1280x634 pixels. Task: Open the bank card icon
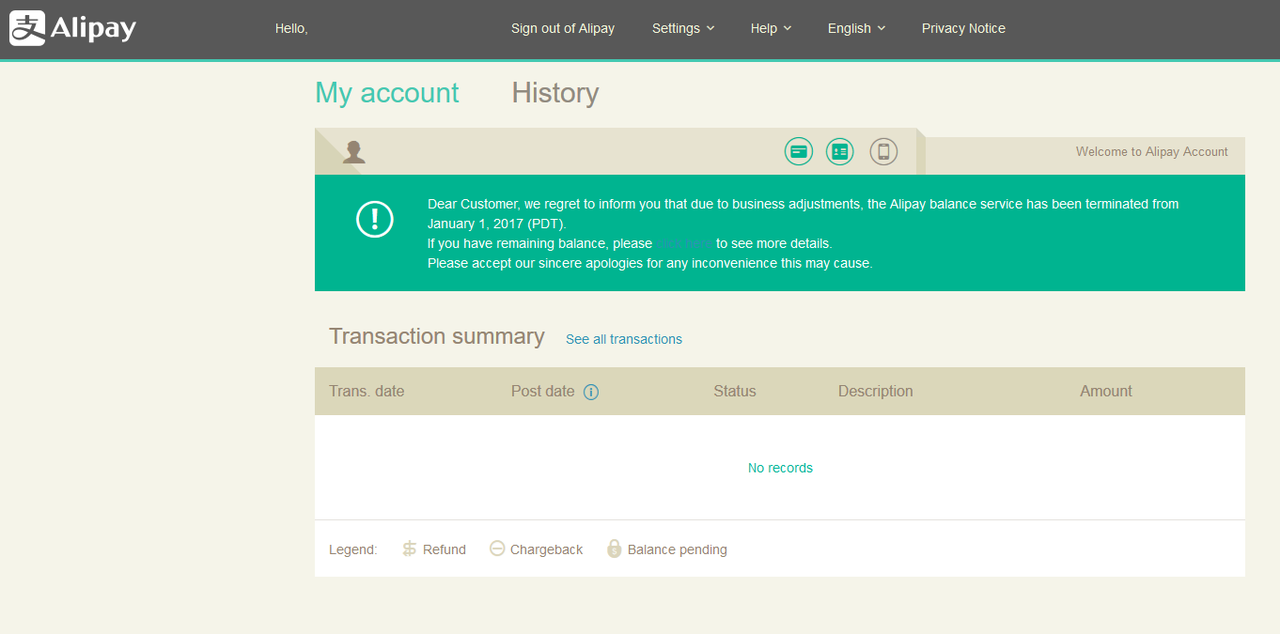(799, 151)
